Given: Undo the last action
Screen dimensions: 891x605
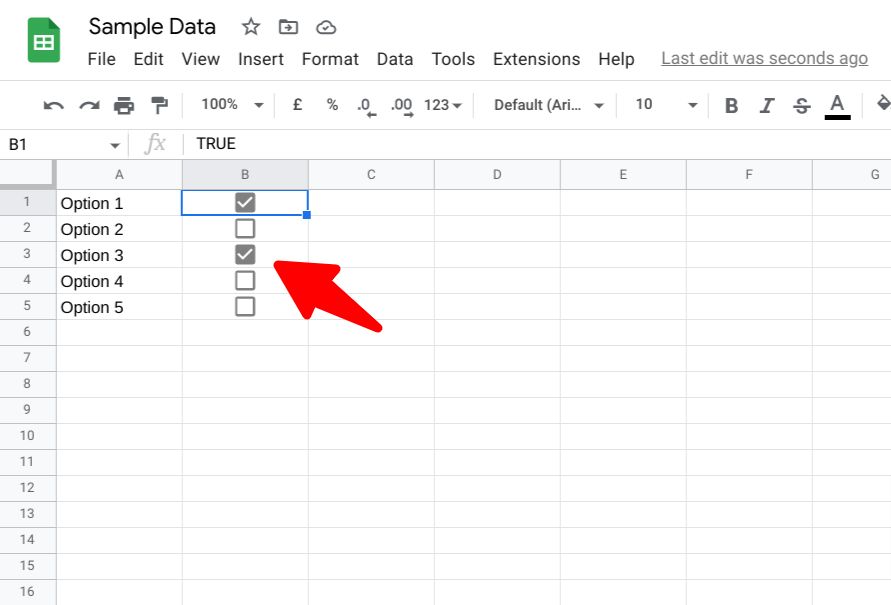Looking at the screenshot, I should (x=53, y=105).
